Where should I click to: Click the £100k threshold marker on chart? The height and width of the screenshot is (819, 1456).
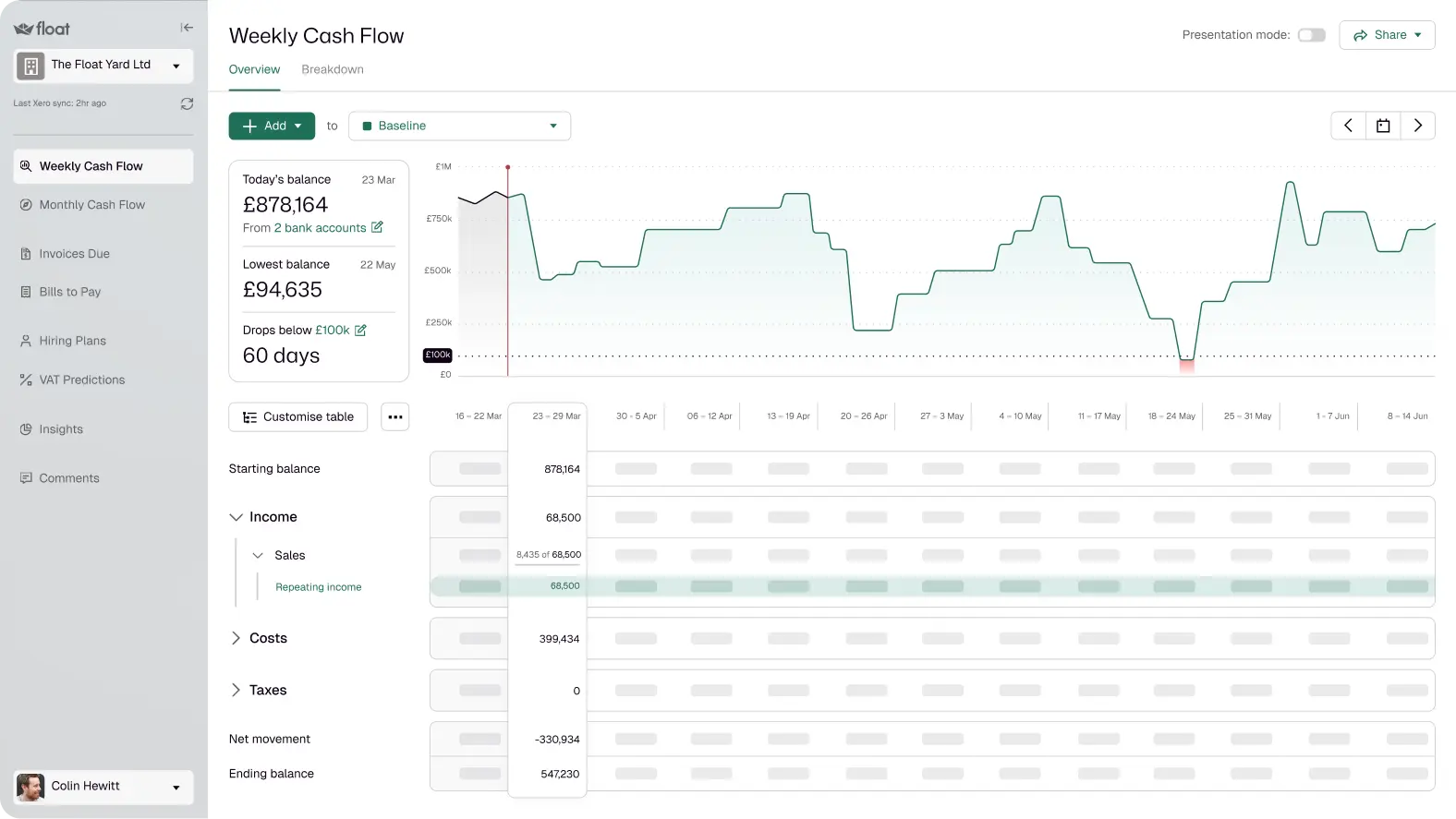pyautogui.click(x=438, y=355)
